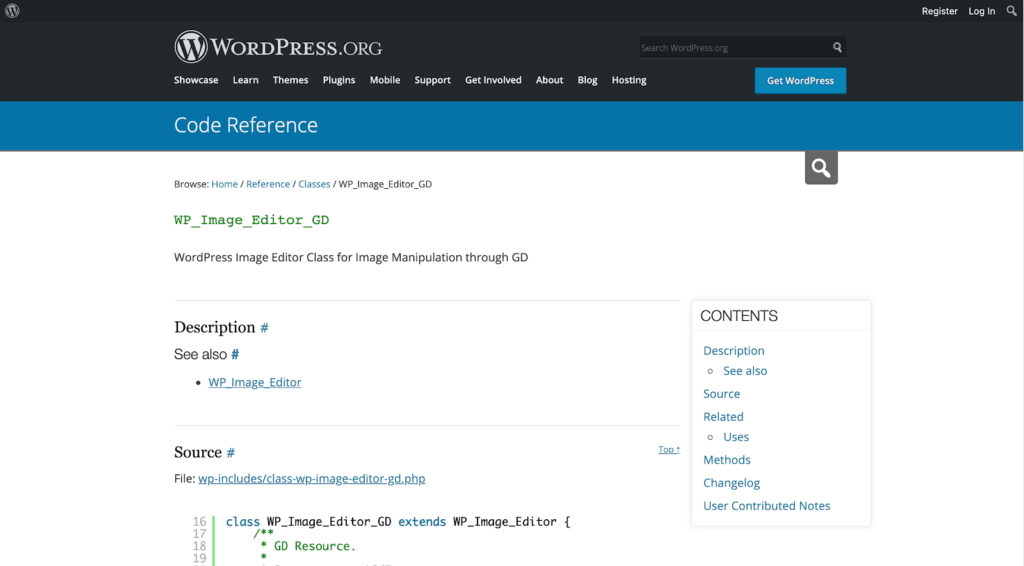The height and width of the screenshot is (566, 1024).
Task: Open the Classes breadcrumb link
Action: (x=314, y=184)
